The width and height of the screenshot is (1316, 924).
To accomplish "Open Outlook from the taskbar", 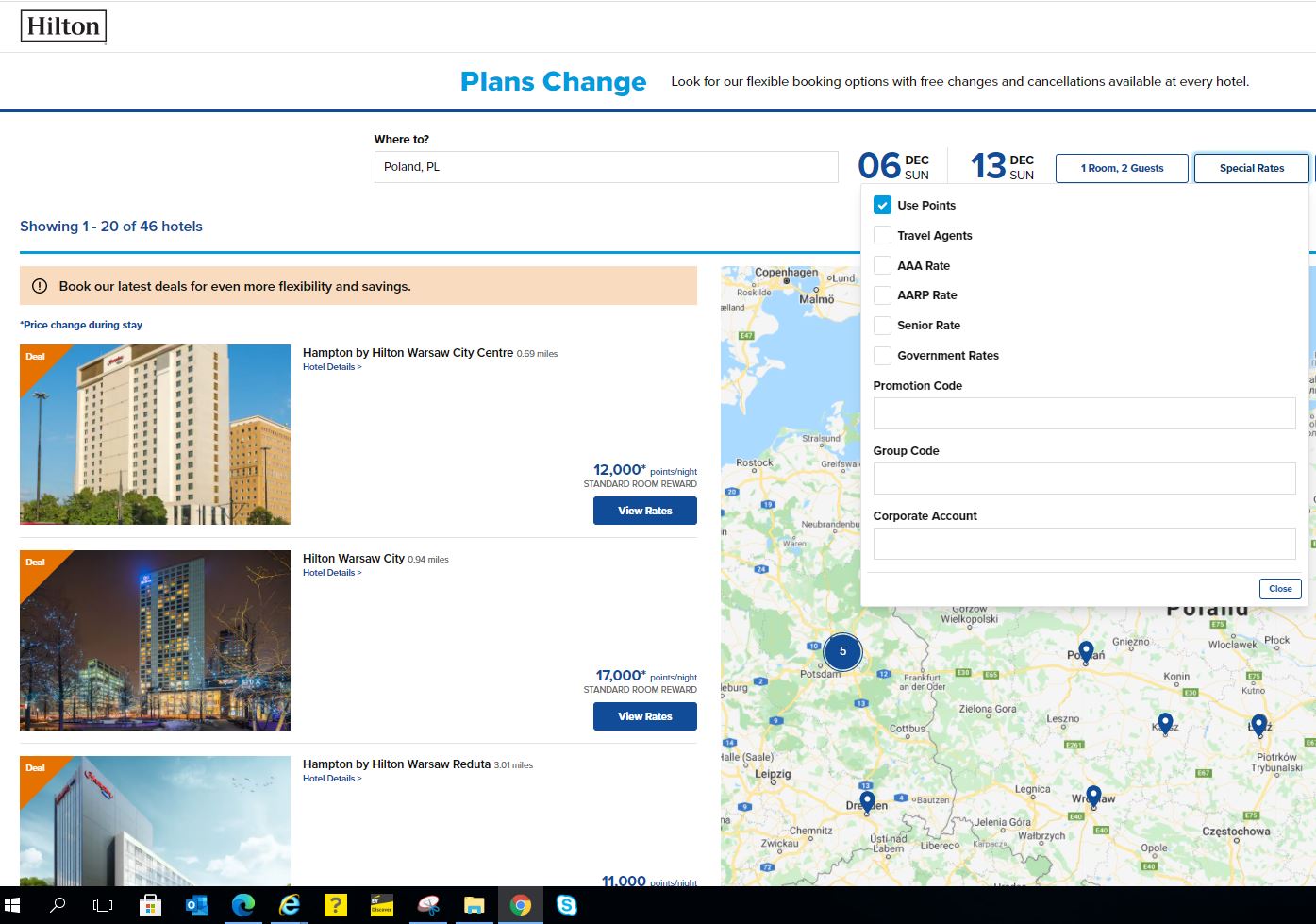I will pyautogui.click(x=196, y=905).
